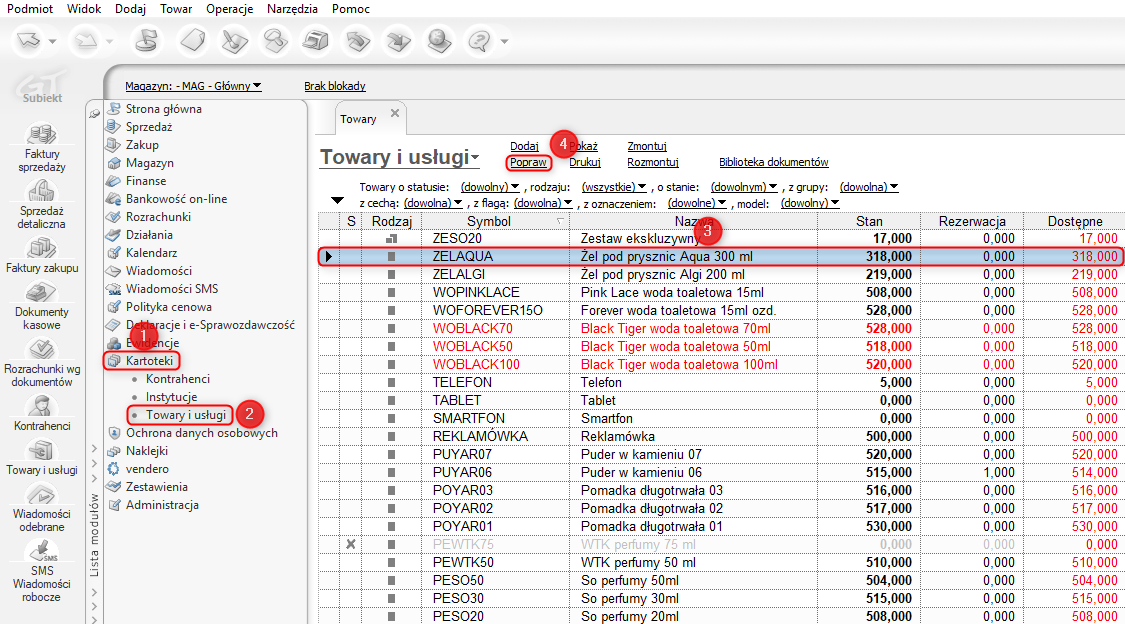
Task: Click the Faktury zakupu icon
Action: (42, 249)
